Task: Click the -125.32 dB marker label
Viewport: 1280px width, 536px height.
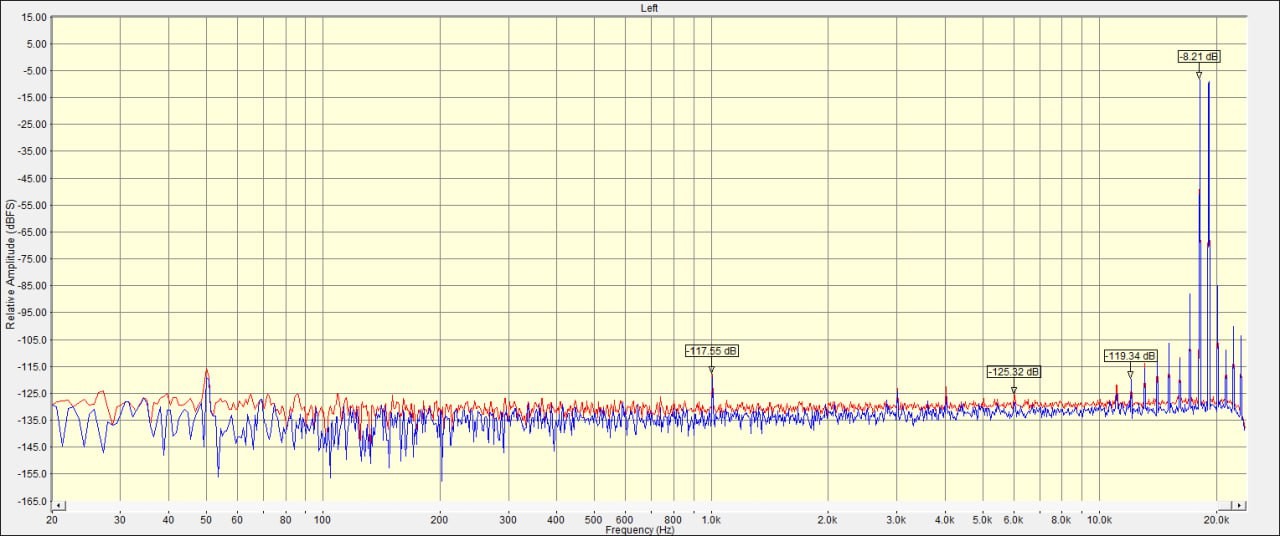Action: [x=1014, y=372]
